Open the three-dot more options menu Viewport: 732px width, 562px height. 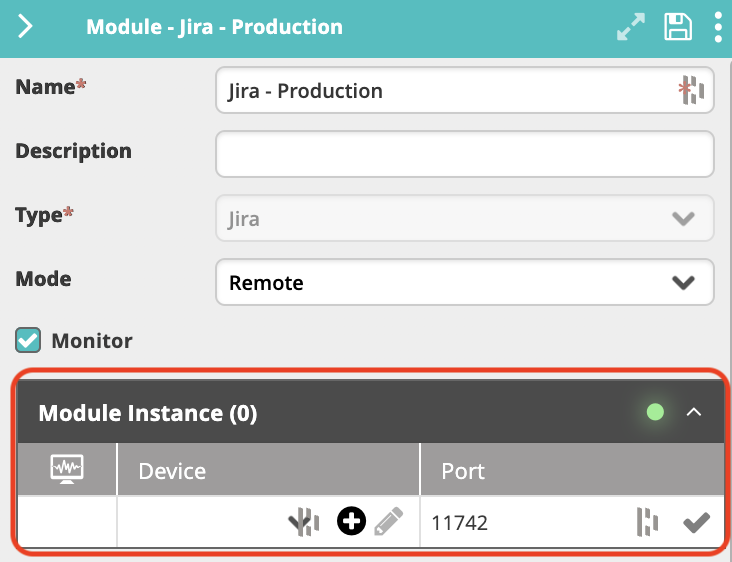click(718, 27)
